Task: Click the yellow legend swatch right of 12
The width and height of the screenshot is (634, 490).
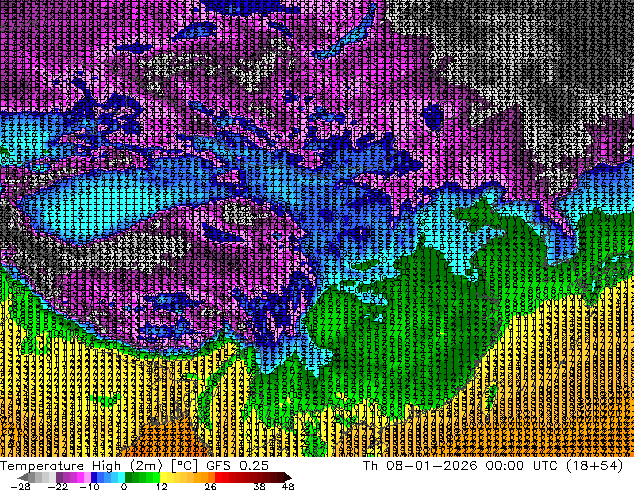Action: 163,477
